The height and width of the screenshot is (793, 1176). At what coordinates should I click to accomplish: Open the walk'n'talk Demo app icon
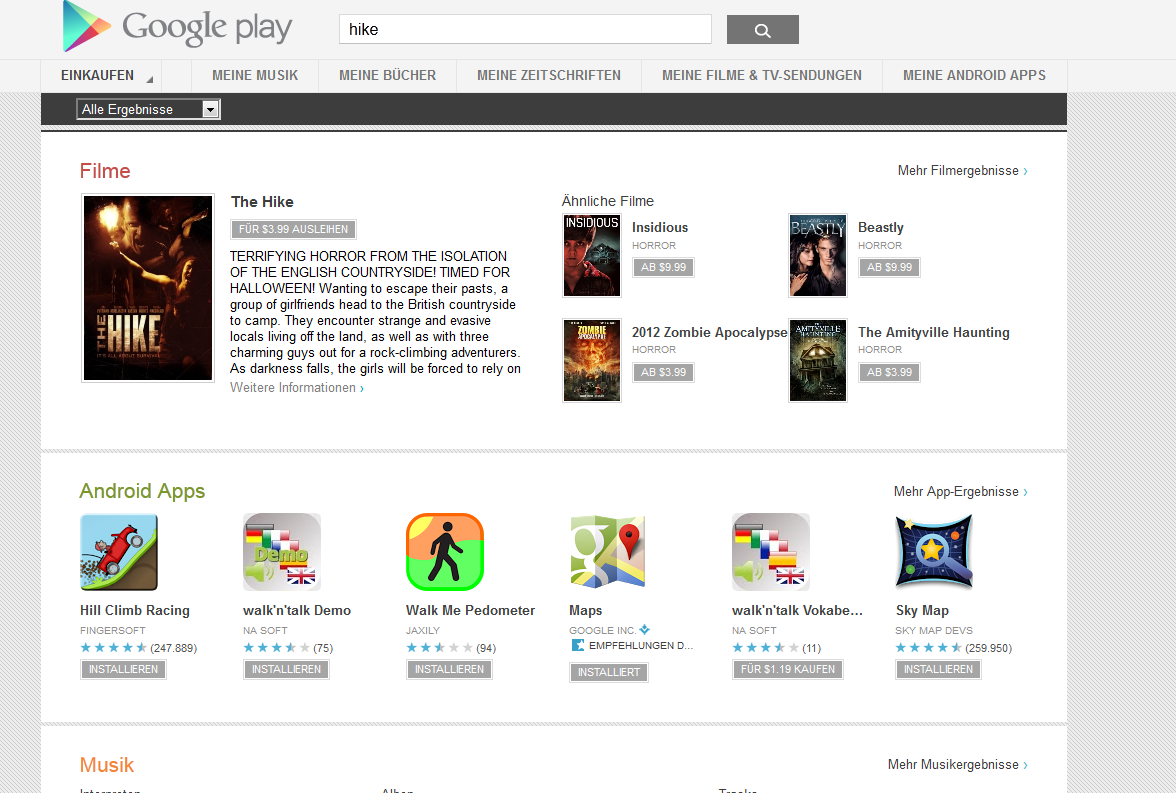282,552
